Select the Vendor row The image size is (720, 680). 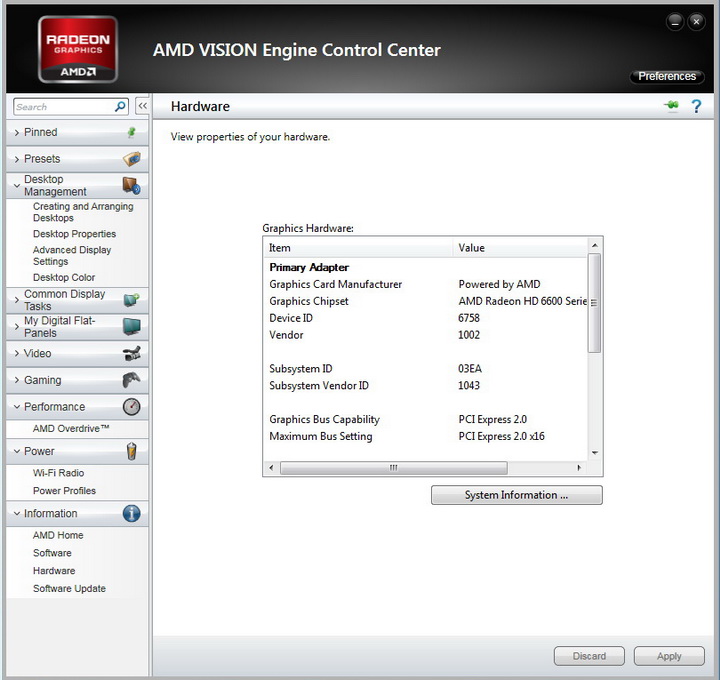point(427,335)
